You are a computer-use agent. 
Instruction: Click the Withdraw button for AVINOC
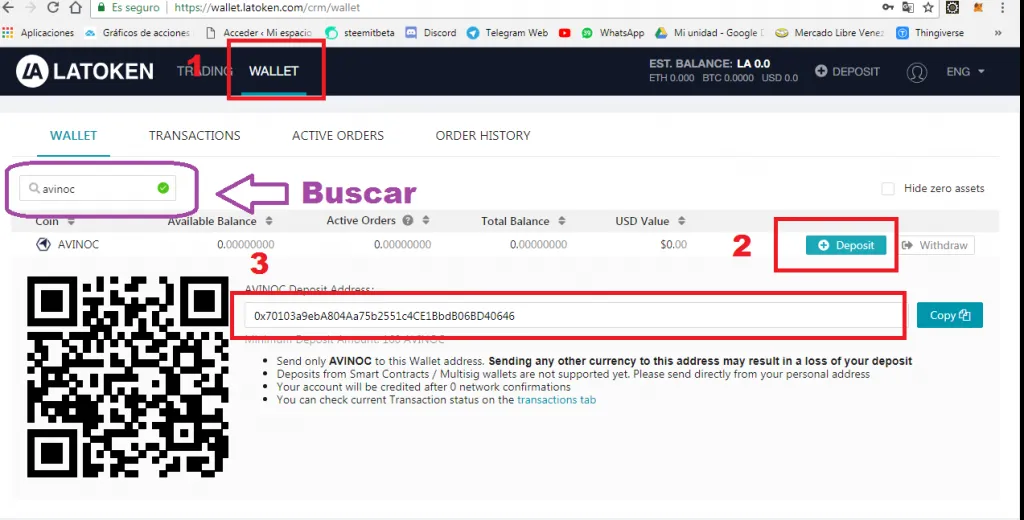coord(935,245)
